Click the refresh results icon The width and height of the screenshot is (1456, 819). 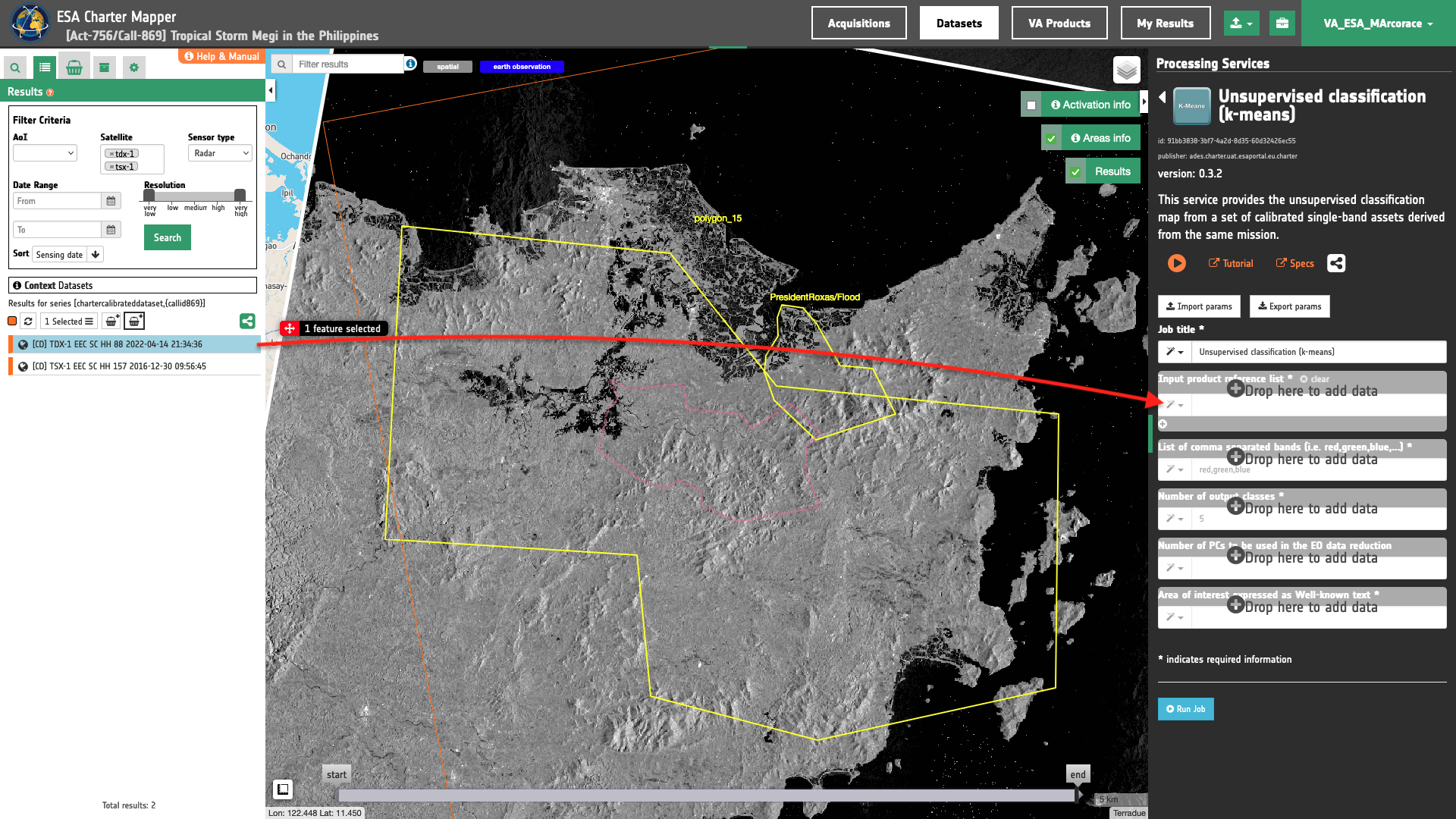pos(28,322)
